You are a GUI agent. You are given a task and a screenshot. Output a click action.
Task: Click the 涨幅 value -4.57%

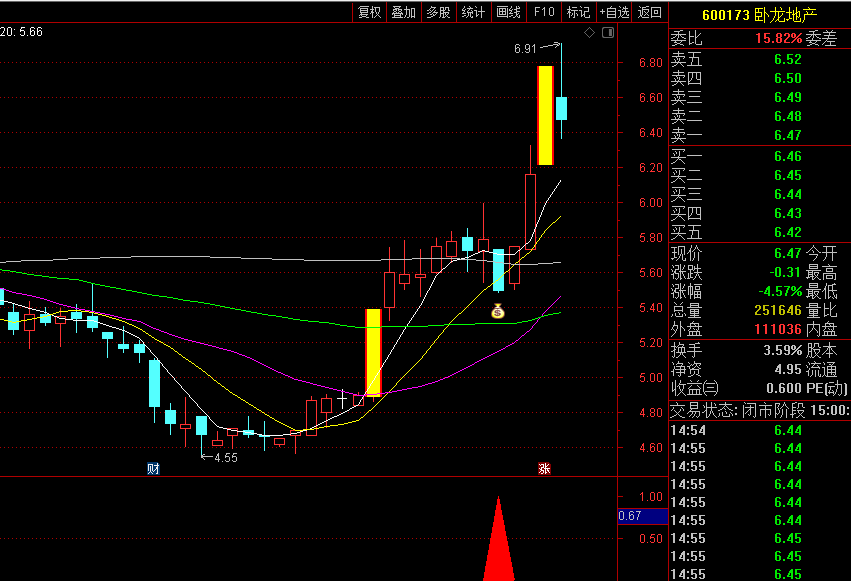pos(780,291)
